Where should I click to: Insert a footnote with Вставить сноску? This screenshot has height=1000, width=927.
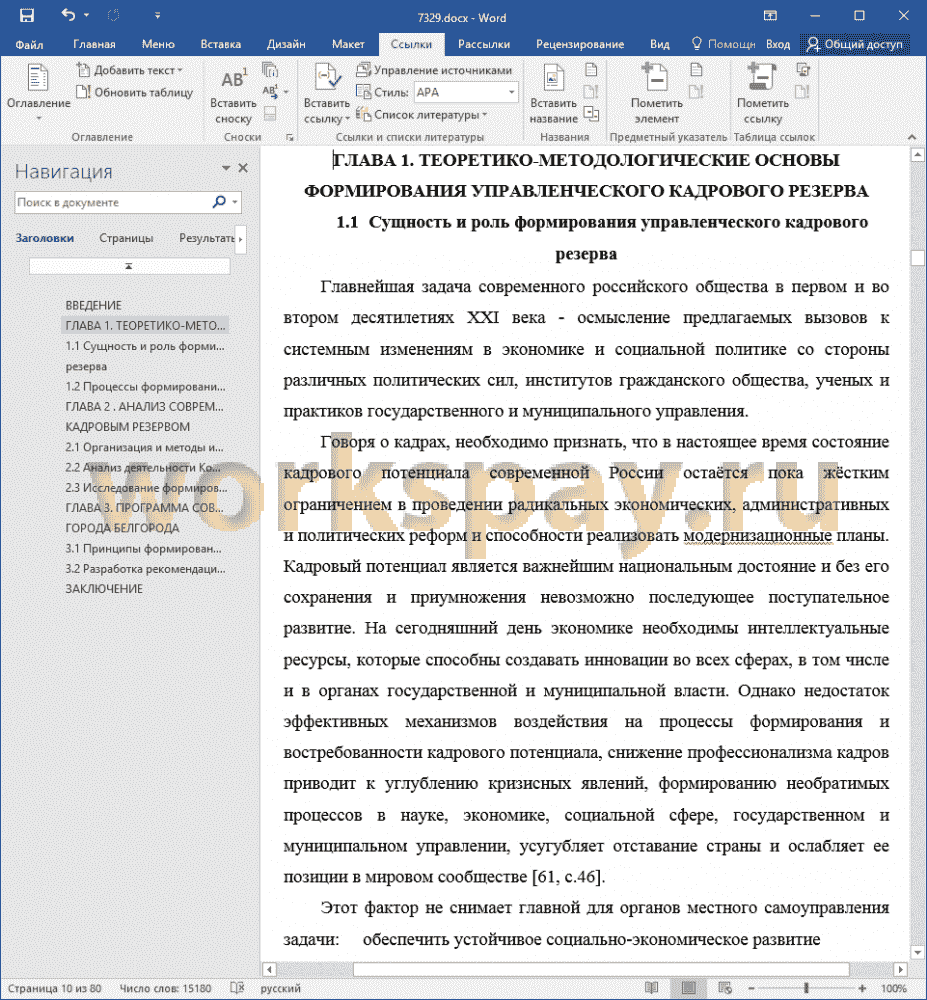(x=233, y=96)
